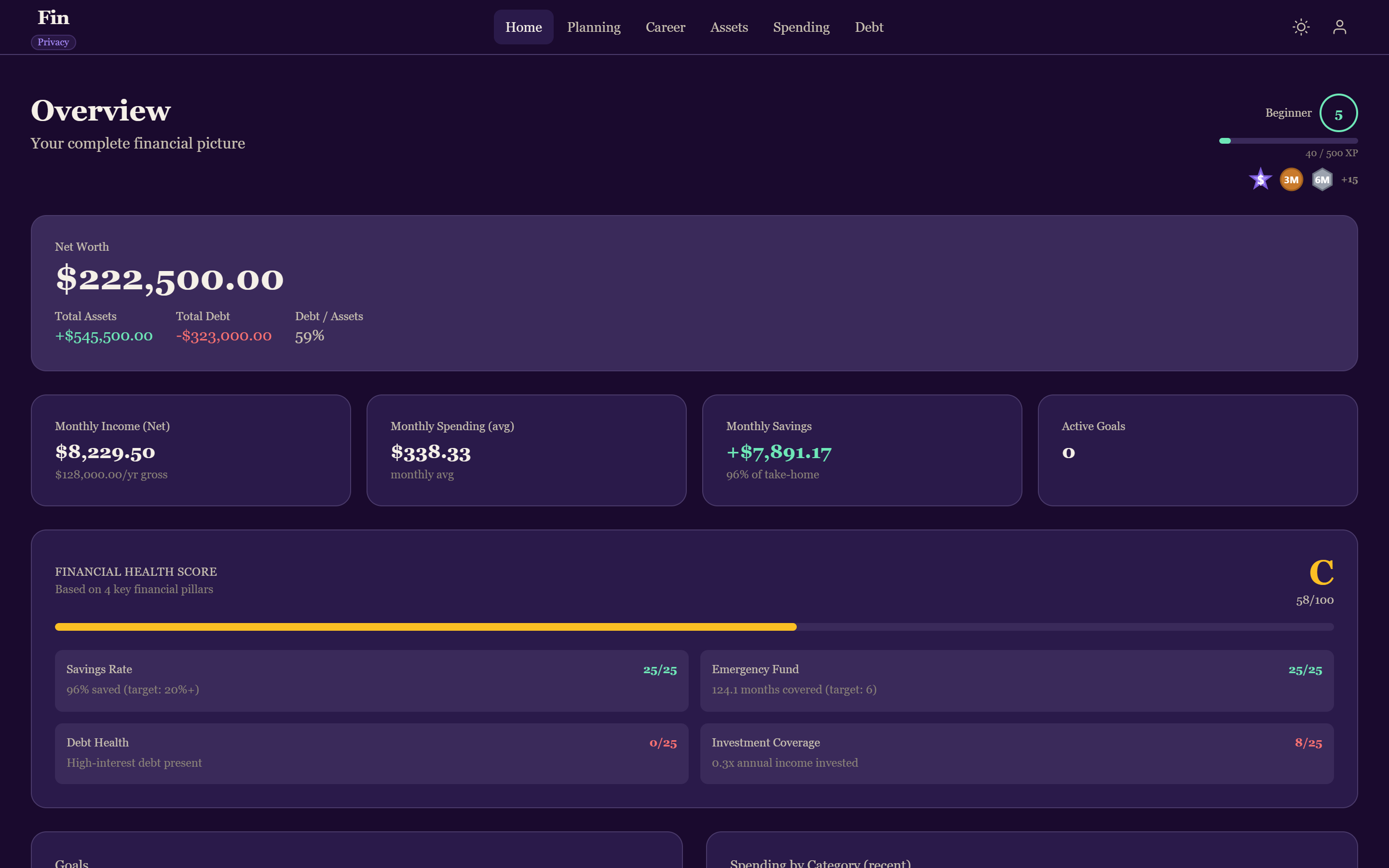Screen dimensions: 1389x868
Task: Switch to the Career tab
Action: pyautogui.click(x=665, y=27)
